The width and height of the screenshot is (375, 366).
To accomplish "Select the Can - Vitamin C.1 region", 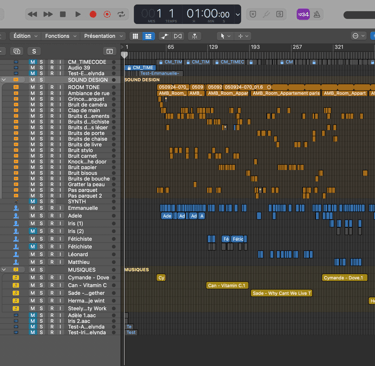I will [x=227, y=285].
